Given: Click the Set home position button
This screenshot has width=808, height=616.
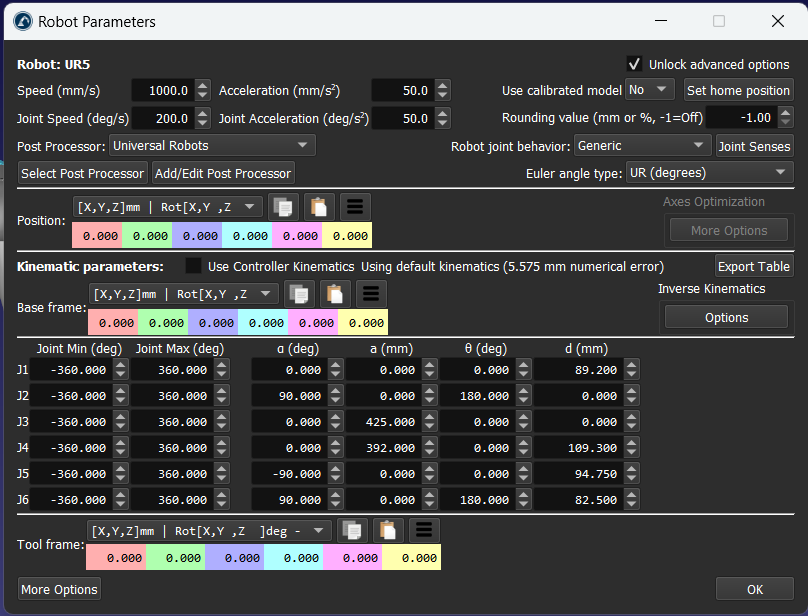Looking at the screenshot, I should (738, 90).
